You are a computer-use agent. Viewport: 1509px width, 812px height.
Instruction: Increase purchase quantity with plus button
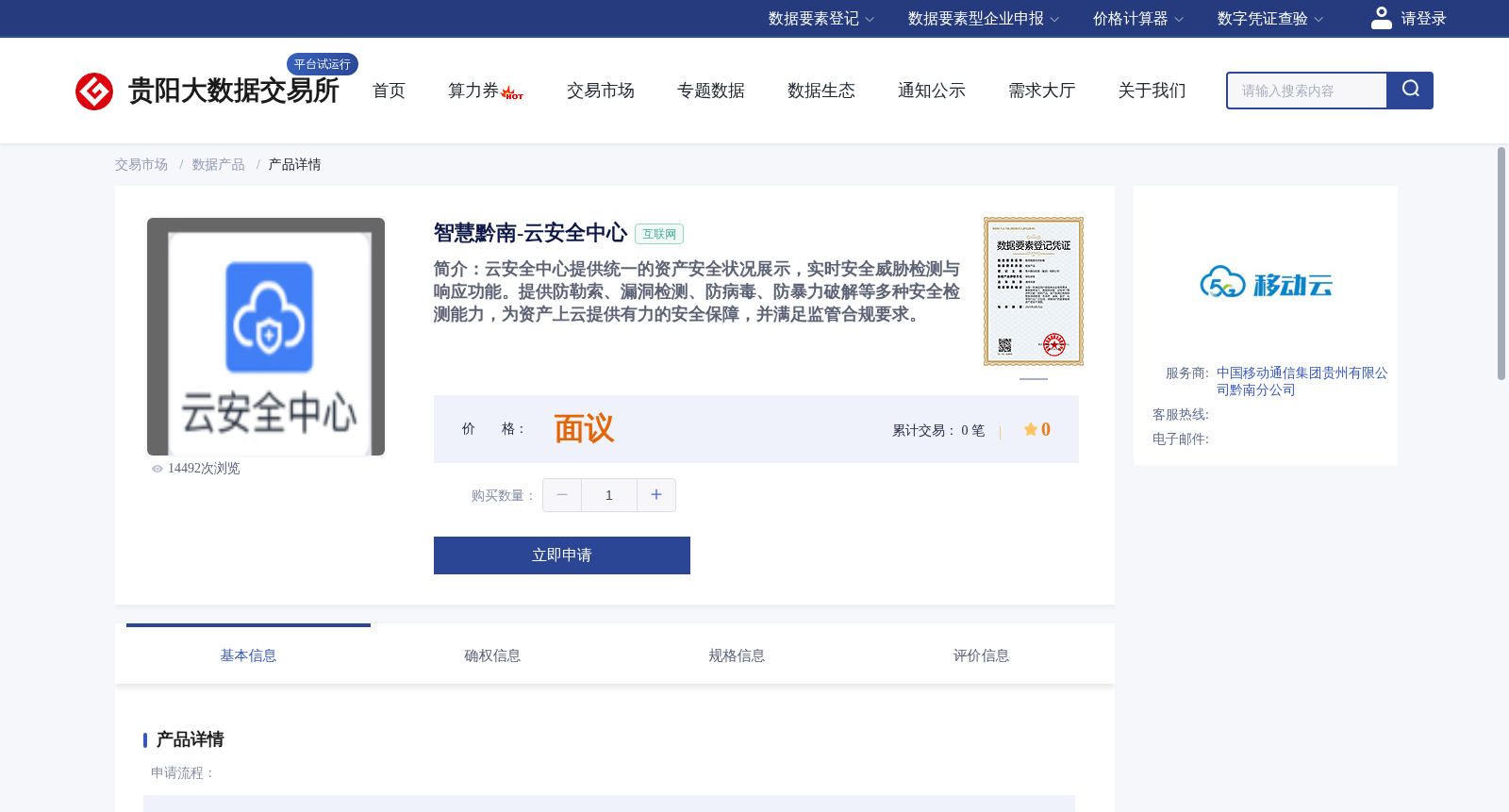[656, 495]
